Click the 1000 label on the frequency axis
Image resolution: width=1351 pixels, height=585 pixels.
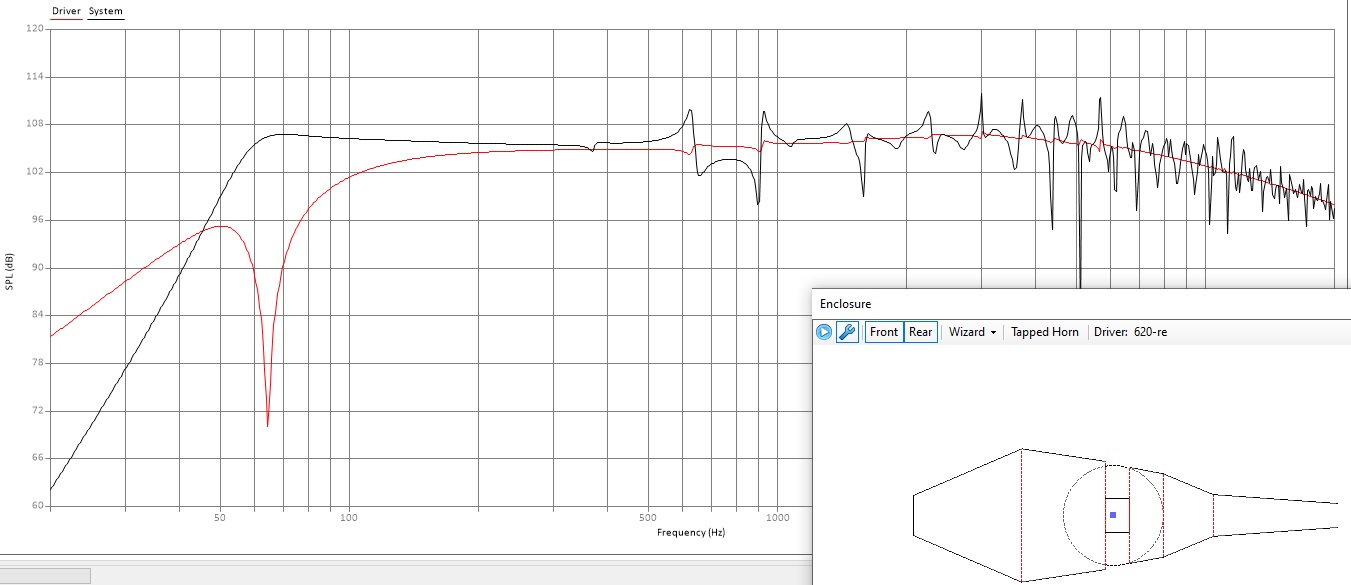(777, 518)
